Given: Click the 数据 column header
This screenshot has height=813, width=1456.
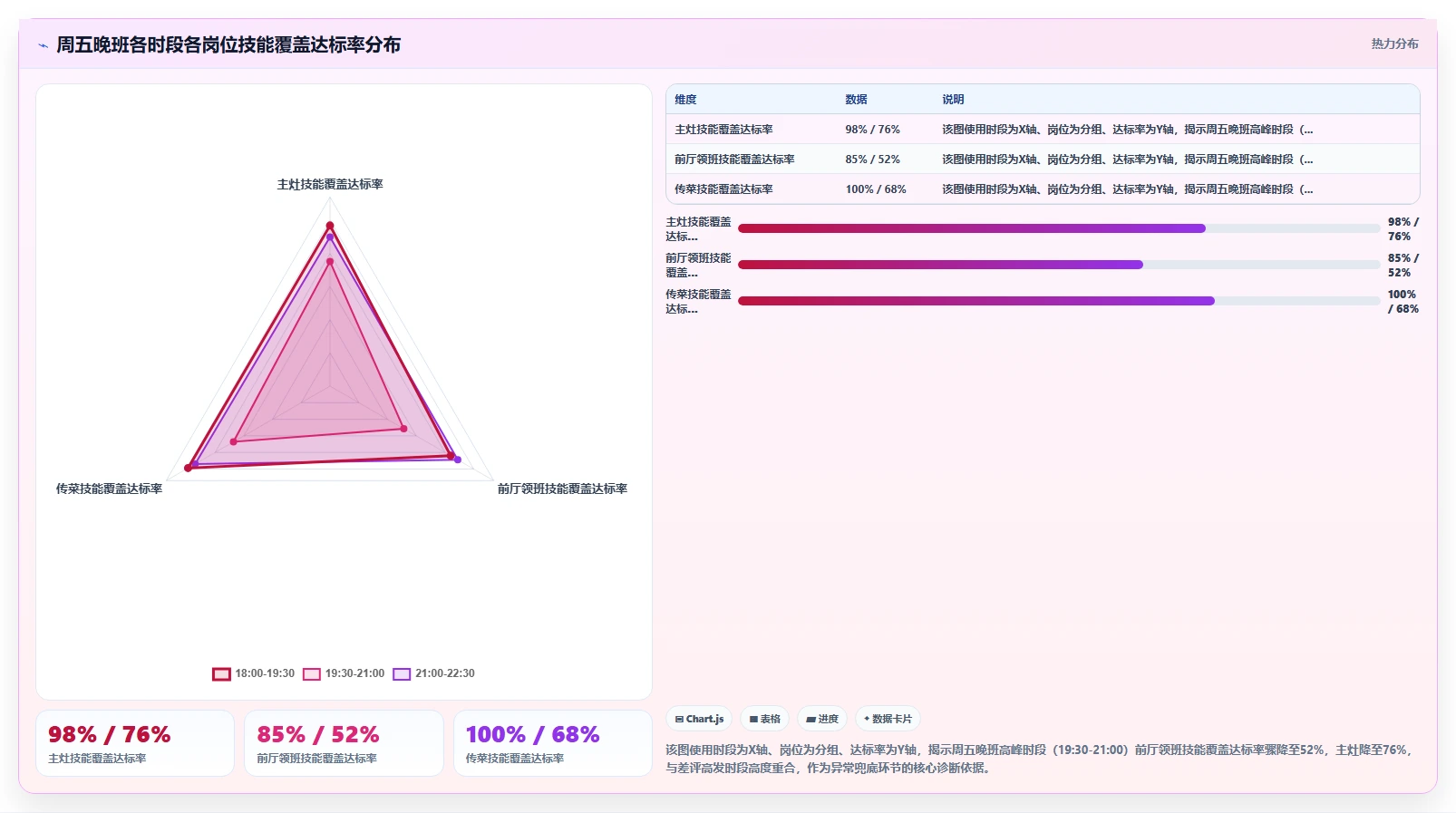Looking at the screenshot, I should [857, 100].
